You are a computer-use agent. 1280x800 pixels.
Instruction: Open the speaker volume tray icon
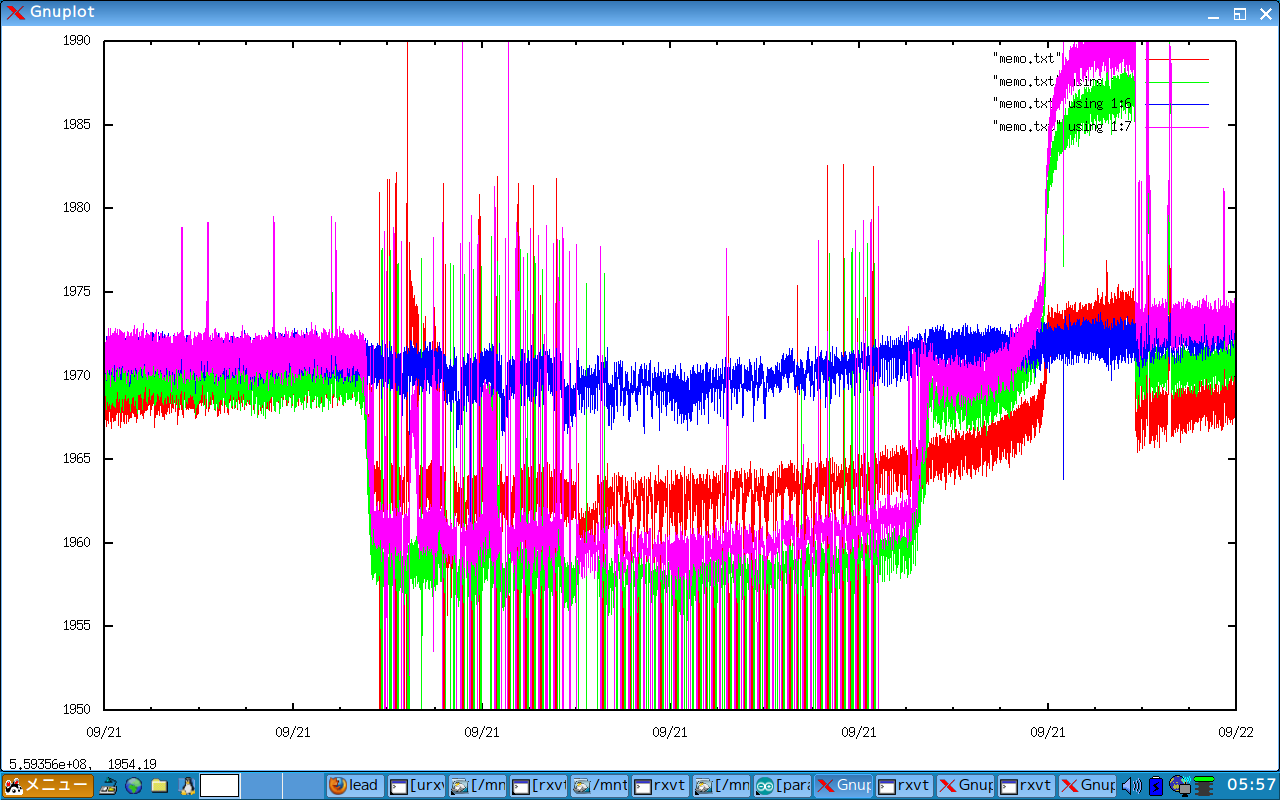1132,785
